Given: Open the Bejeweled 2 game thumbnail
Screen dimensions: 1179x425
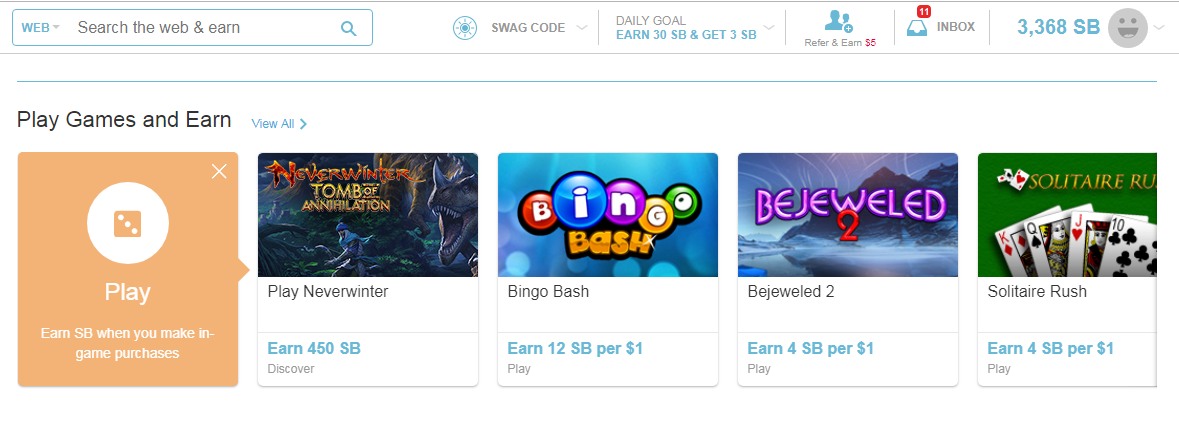Looking at the screenshot, I should coord(847,215).
